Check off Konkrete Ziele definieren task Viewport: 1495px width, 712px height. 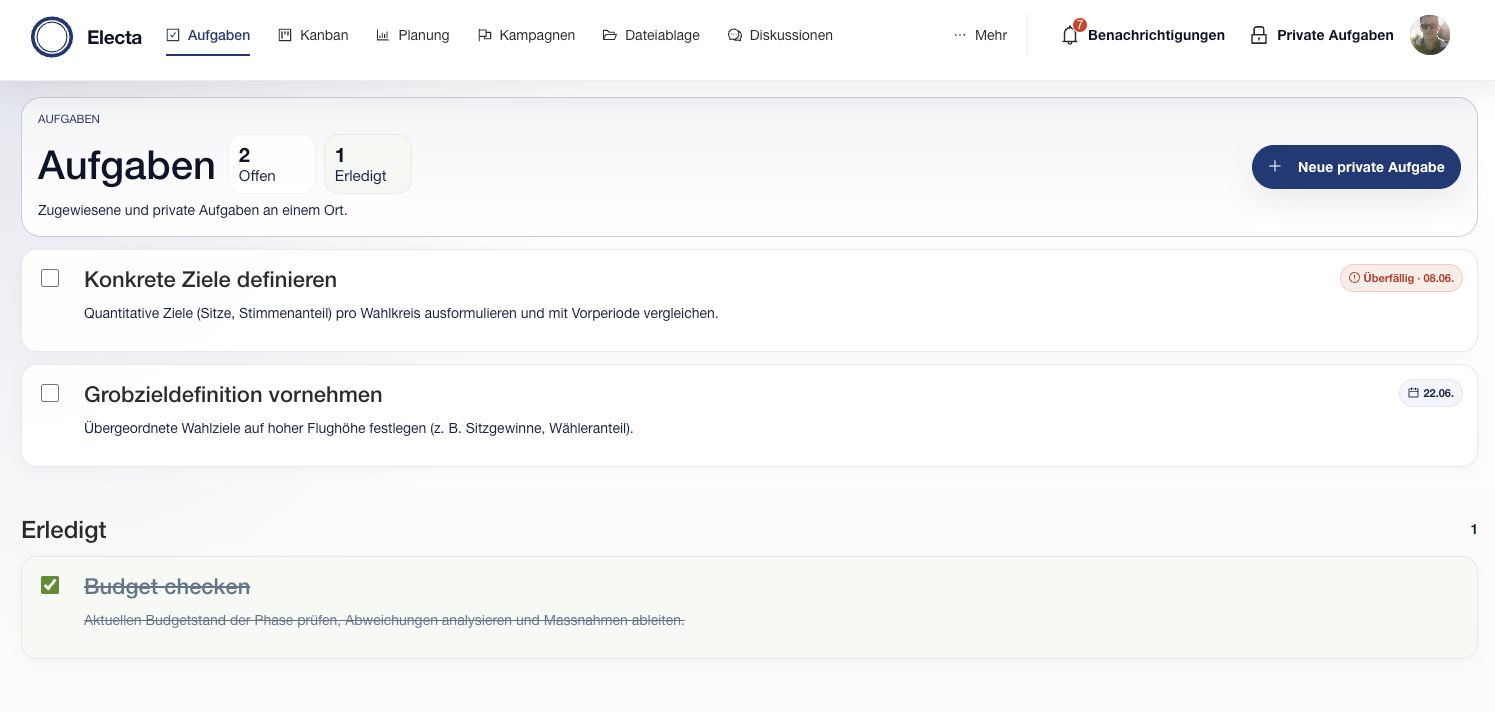tap(50, 278)
